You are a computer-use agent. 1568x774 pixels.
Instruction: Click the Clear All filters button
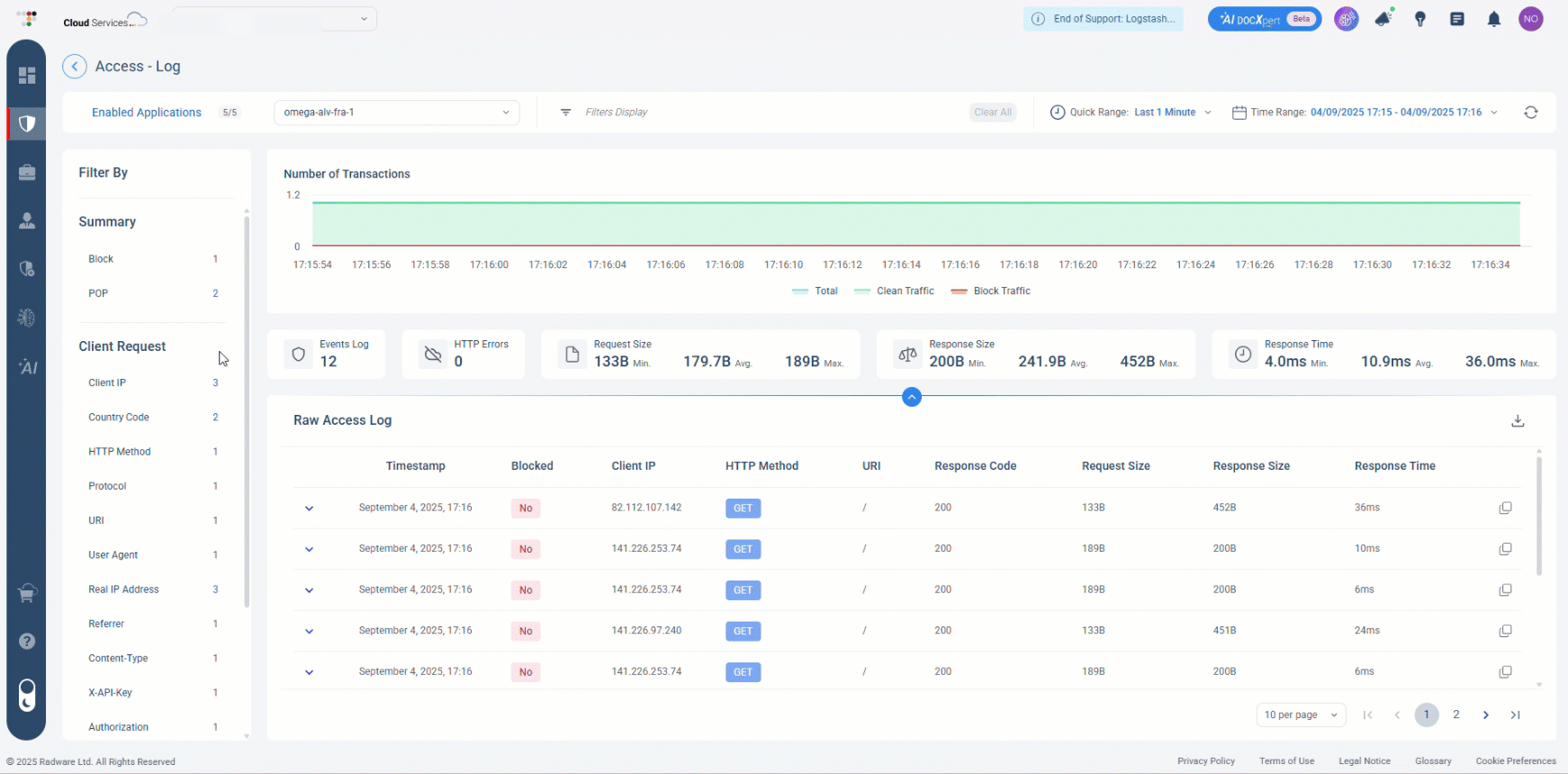click(993, 112)
